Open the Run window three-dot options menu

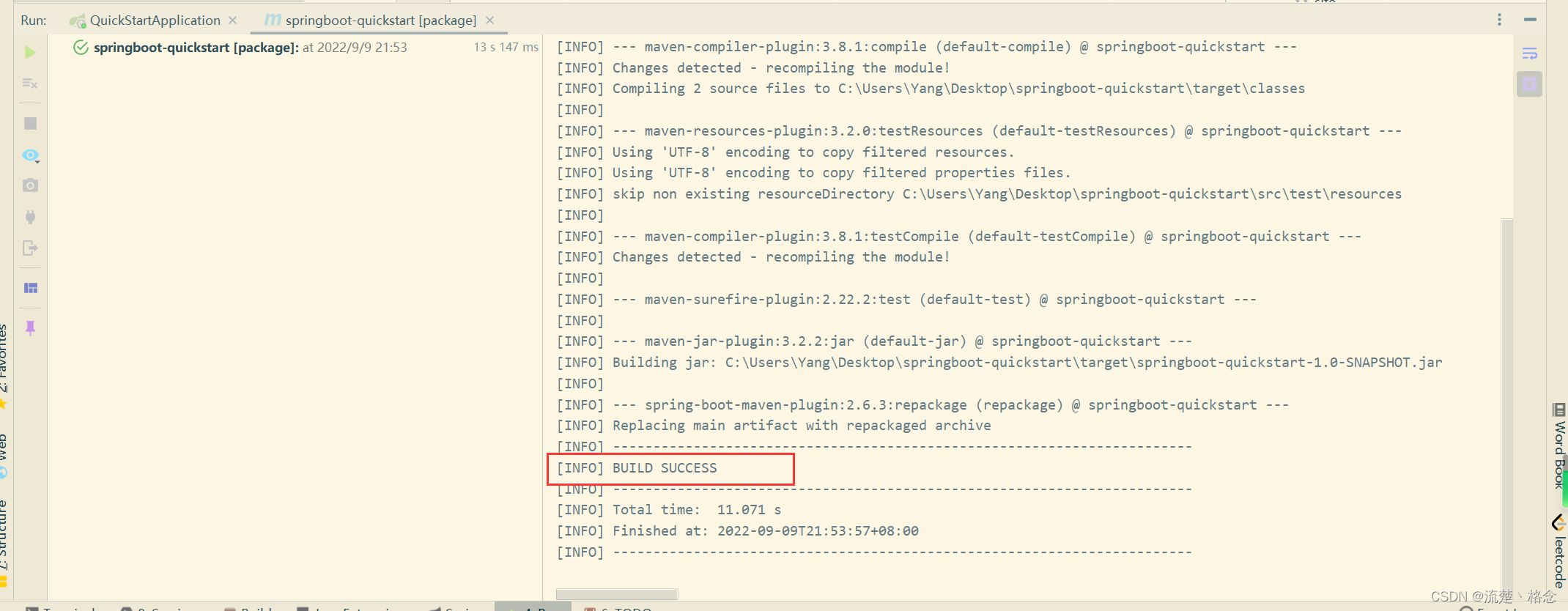(x=1499, y=20)
